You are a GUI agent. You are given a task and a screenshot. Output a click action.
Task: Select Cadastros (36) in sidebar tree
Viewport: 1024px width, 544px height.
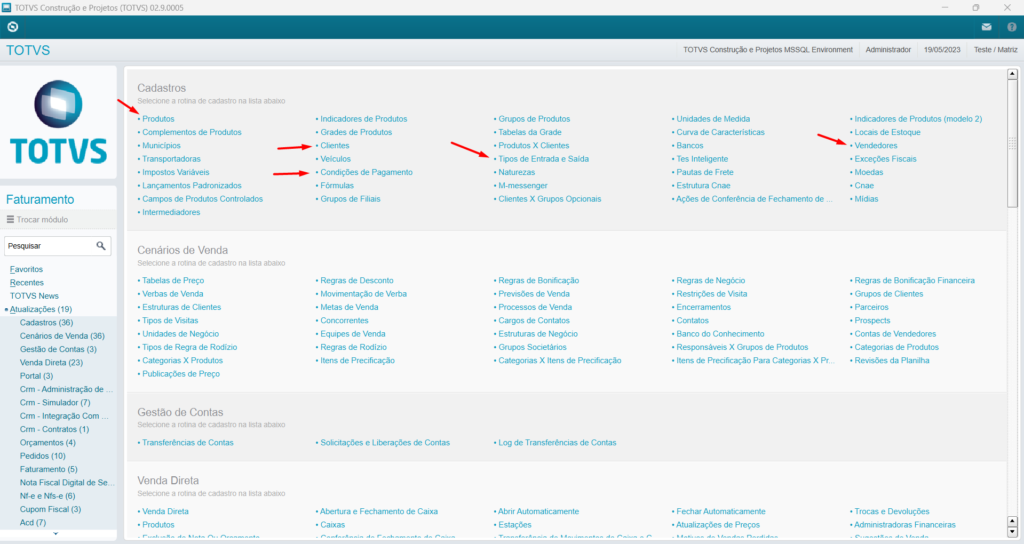click(x=46, y=323)
